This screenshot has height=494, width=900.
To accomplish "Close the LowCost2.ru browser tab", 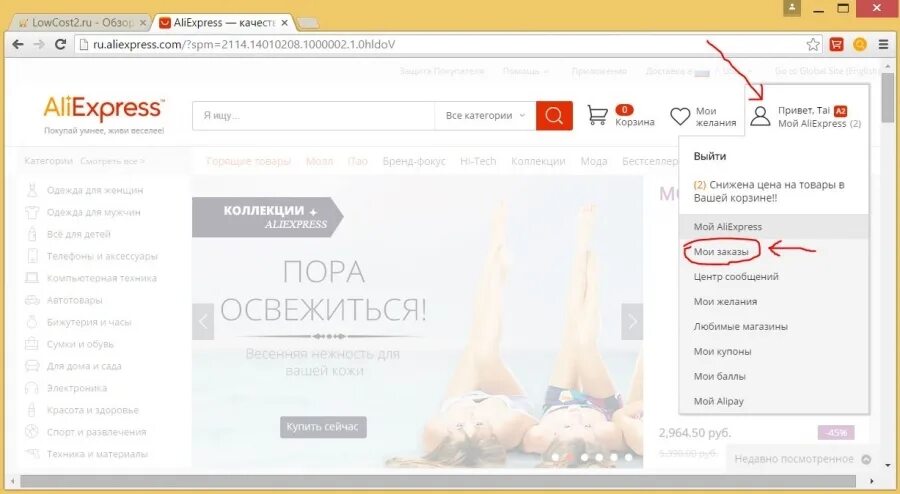I will [x=143, y=23].
